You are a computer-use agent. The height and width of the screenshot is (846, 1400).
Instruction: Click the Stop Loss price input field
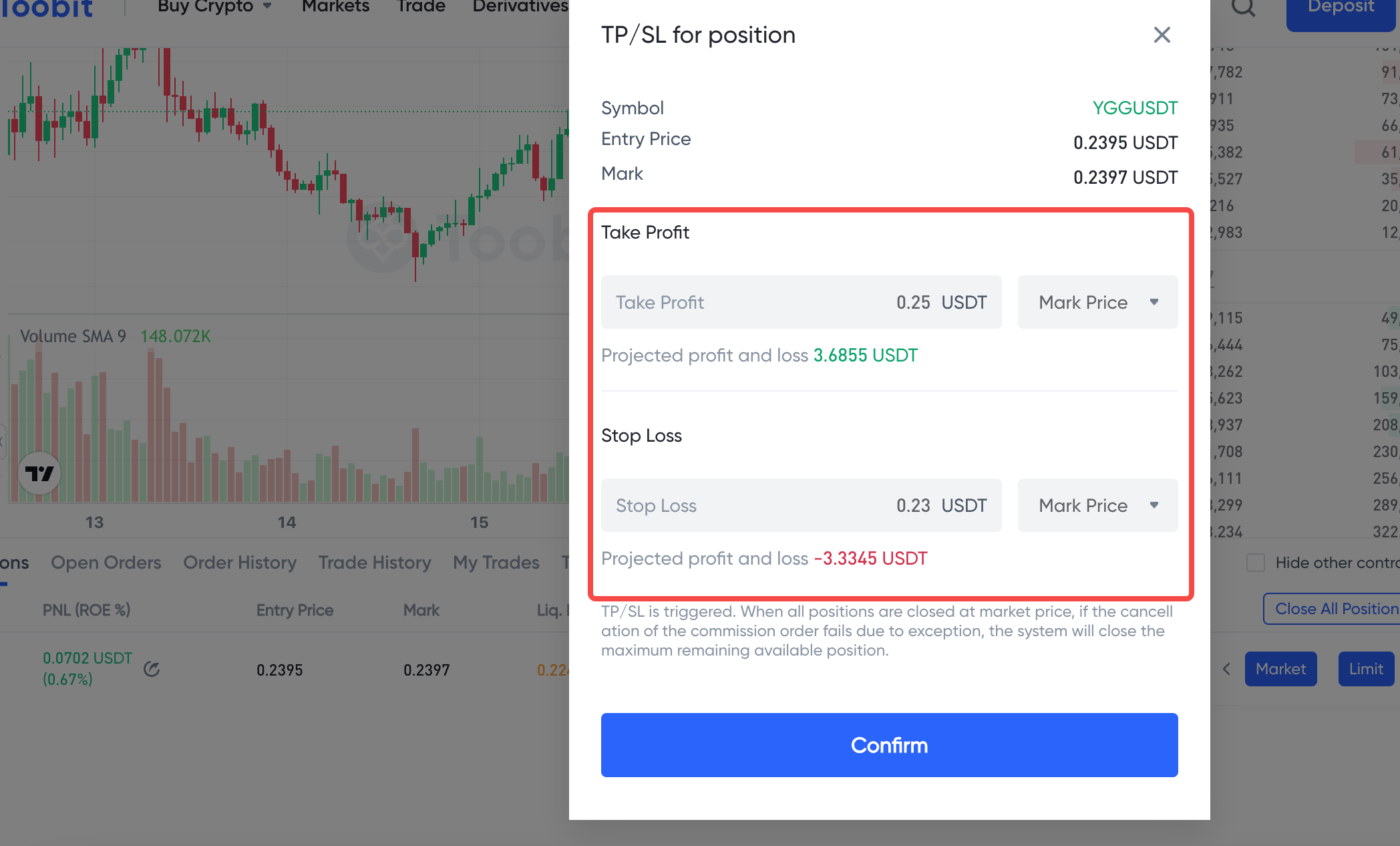coord(801,505)
